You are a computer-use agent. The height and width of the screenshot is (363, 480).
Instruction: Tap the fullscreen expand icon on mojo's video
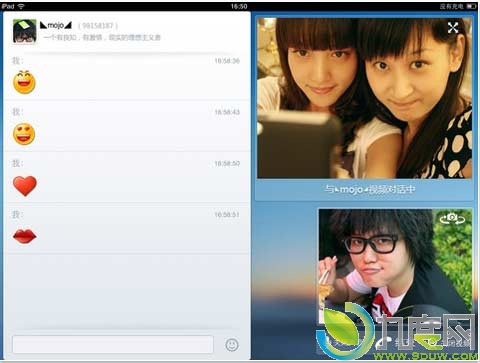point(453,28)
